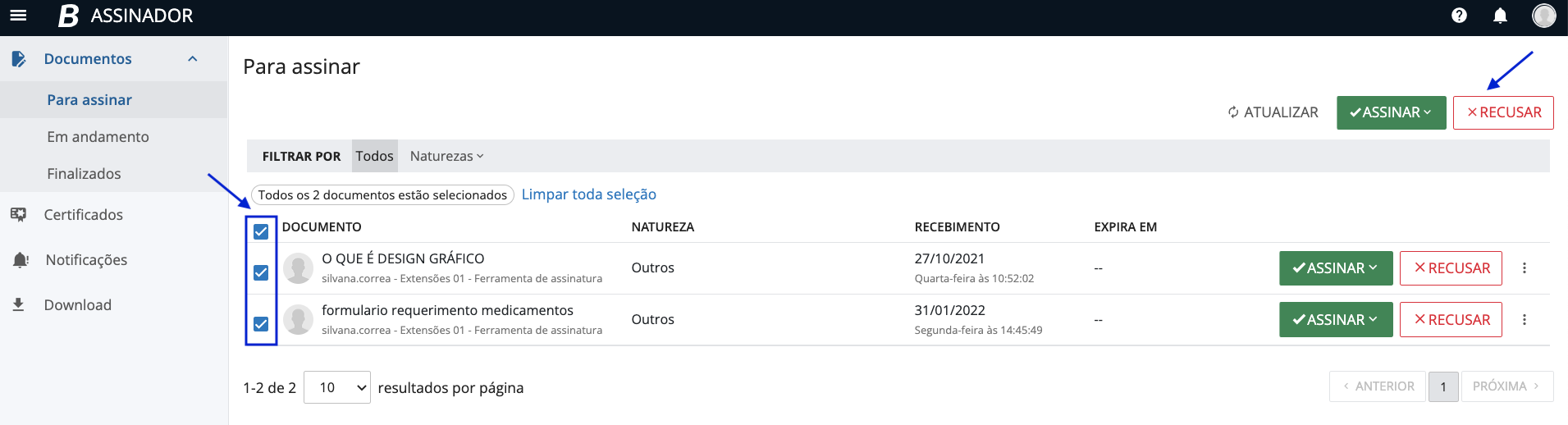Open more options for formulario requerimento medicamentos
1568x425 pixels.
pos(1524,320)
